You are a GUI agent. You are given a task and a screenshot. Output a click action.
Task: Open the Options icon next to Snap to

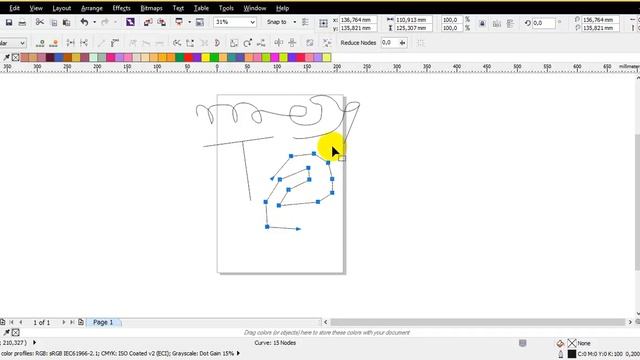coord(305,22)
